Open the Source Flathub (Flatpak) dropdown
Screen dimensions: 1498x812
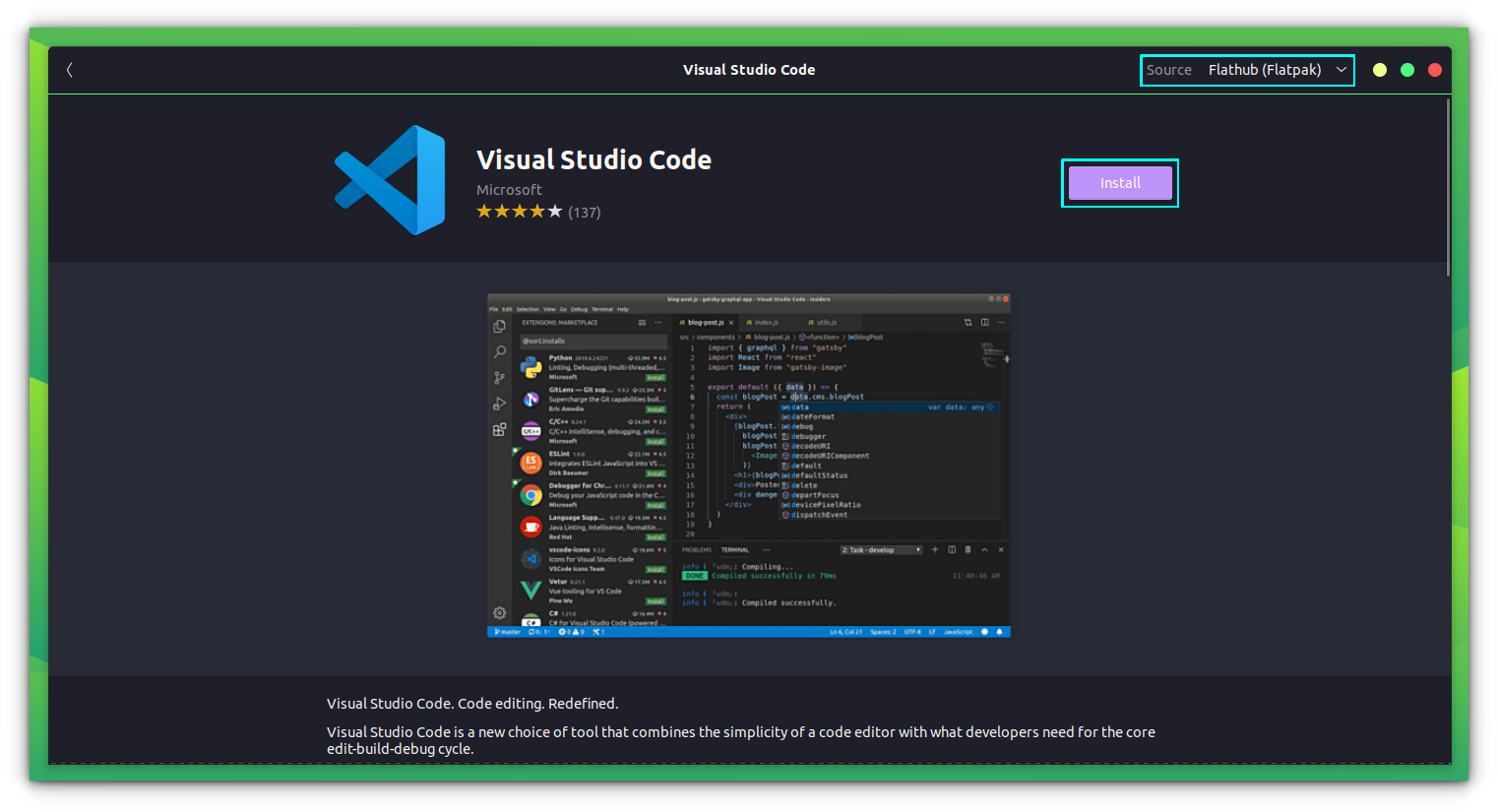click(x=1247, y=70)
